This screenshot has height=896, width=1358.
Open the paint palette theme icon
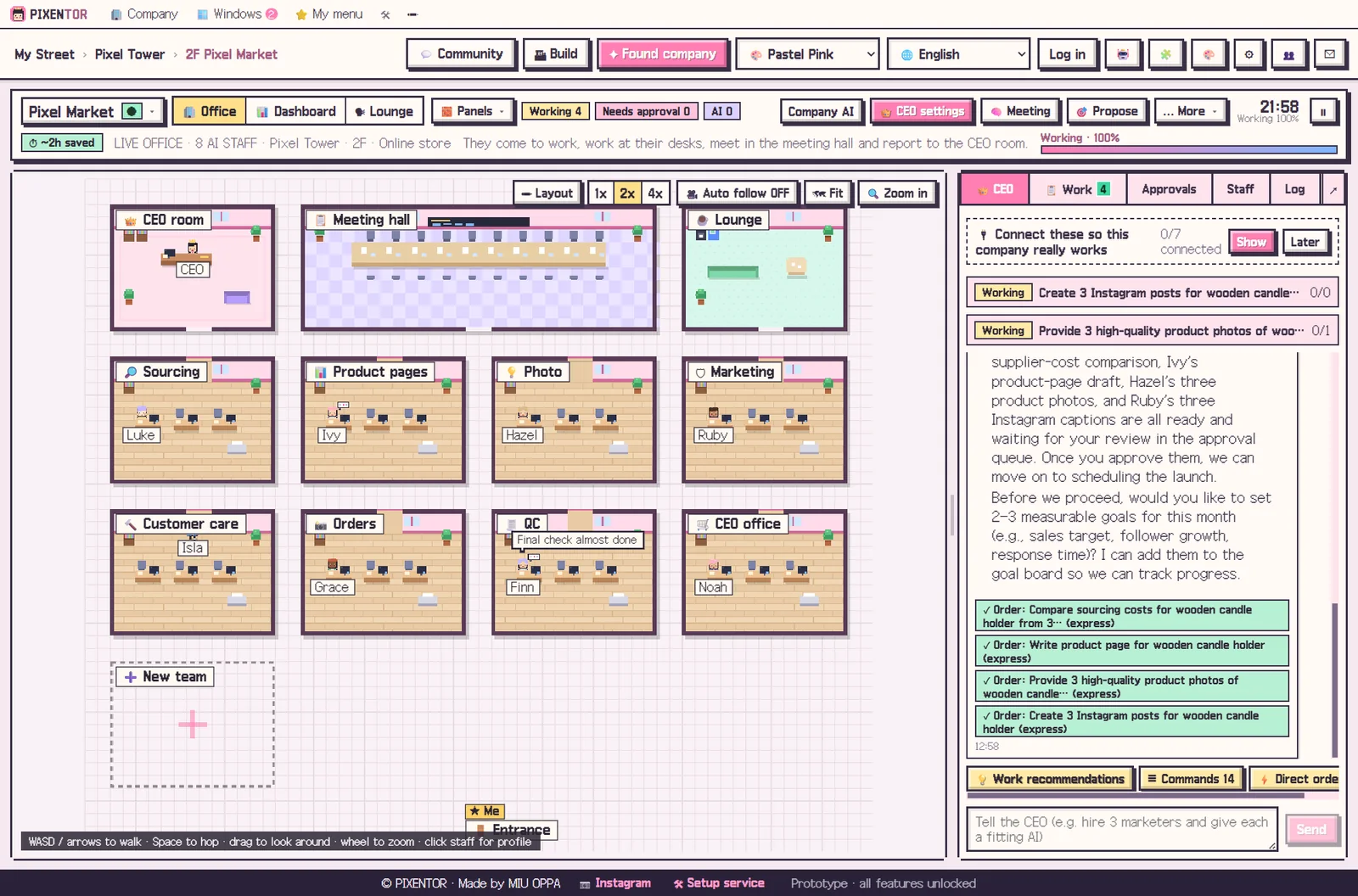1208,54
